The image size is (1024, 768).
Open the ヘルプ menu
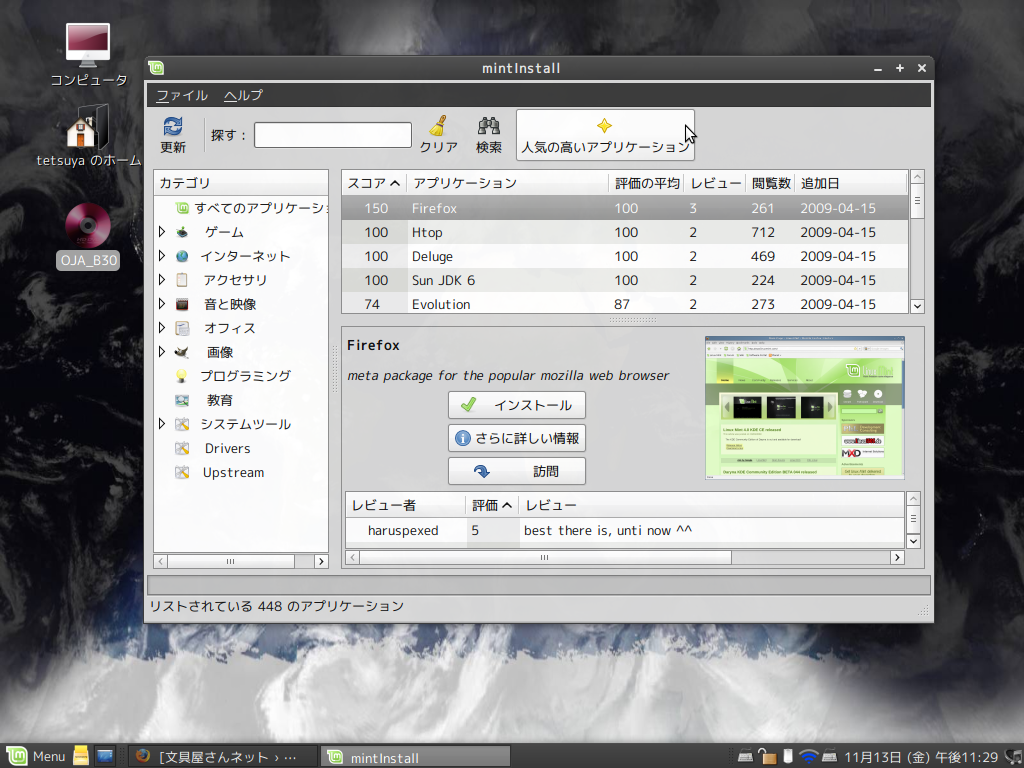[x=243, y=95]
